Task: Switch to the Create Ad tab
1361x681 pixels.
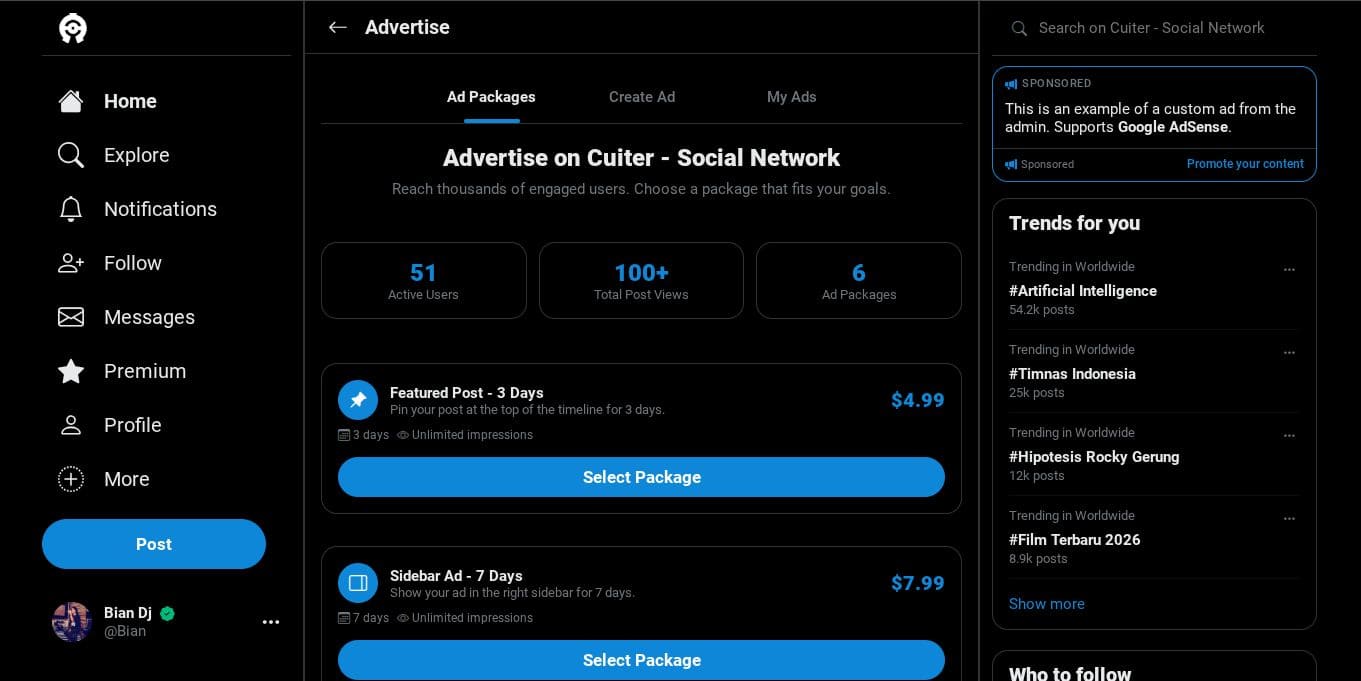Action: pos(642,97)
